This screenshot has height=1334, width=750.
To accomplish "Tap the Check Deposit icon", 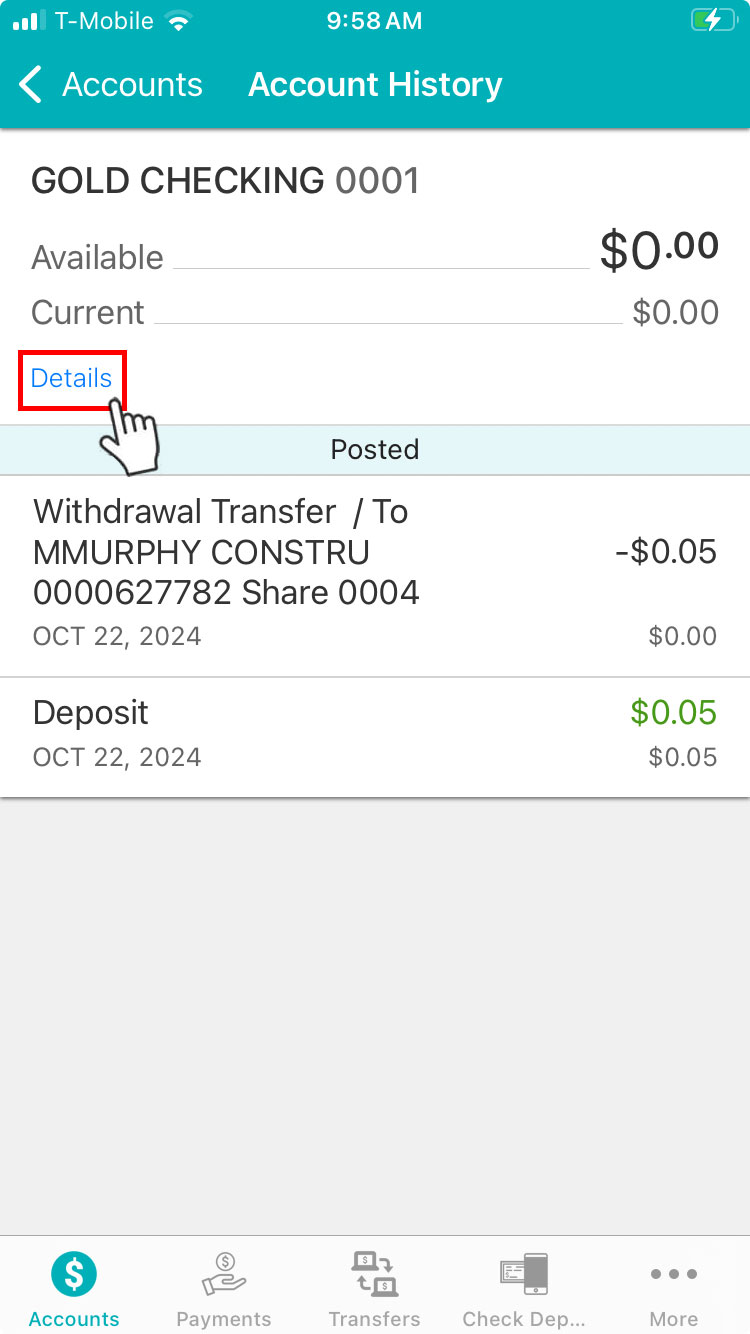I will [523, 1274].
